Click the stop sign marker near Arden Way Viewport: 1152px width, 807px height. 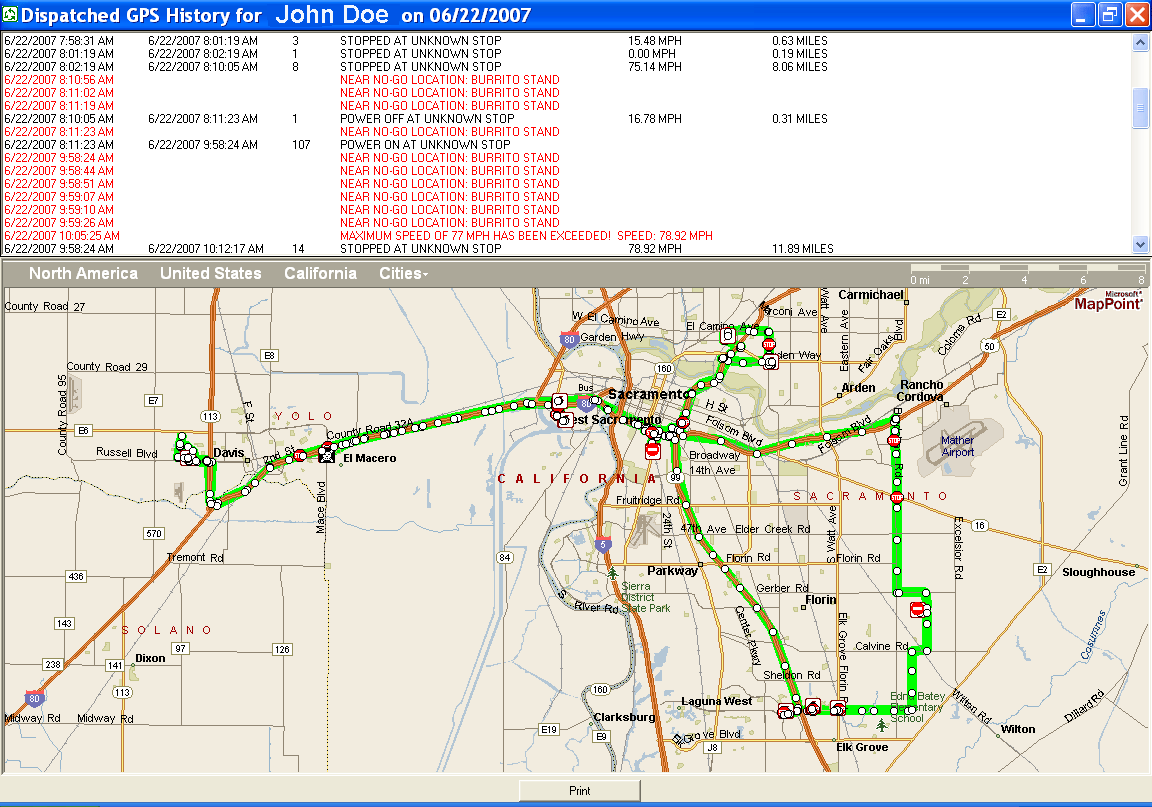point(769,344)
